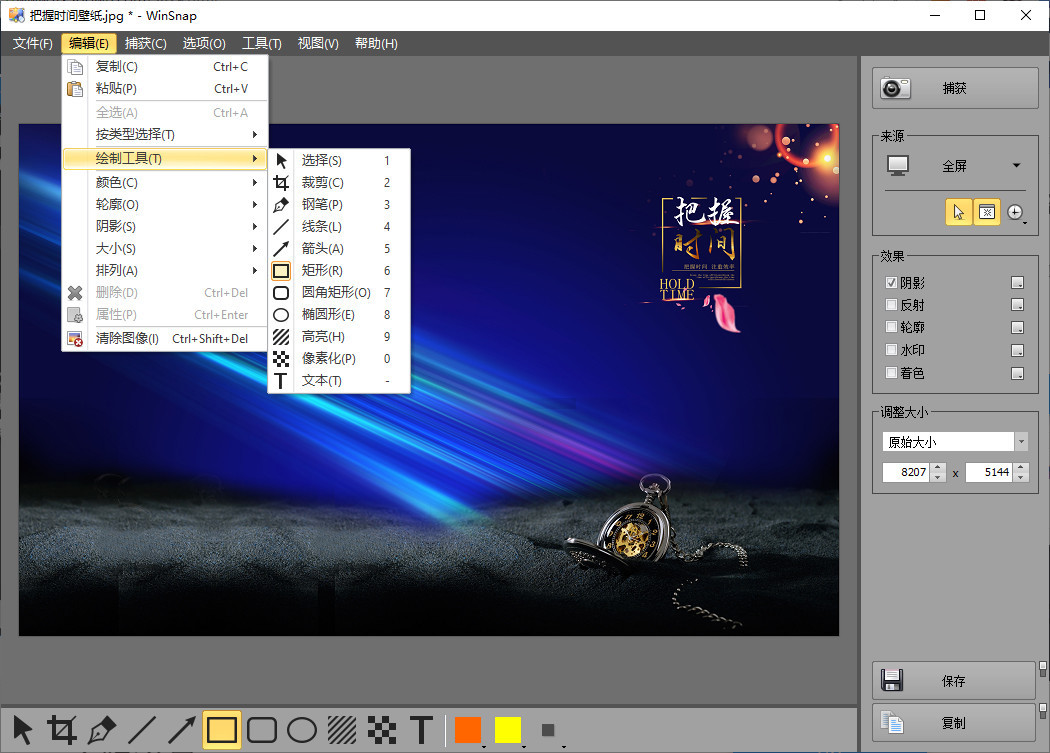Screen dimensions: 1050x753
Task: Click the width field showing 8207
Action: tap(906, 472)
